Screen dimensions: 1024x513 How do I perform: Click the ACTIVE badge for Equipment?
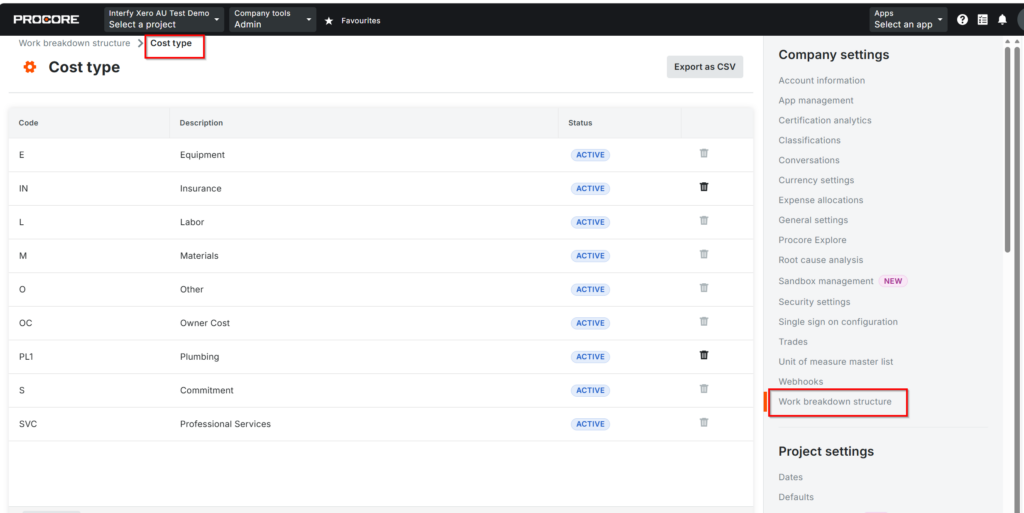(590, 155)
